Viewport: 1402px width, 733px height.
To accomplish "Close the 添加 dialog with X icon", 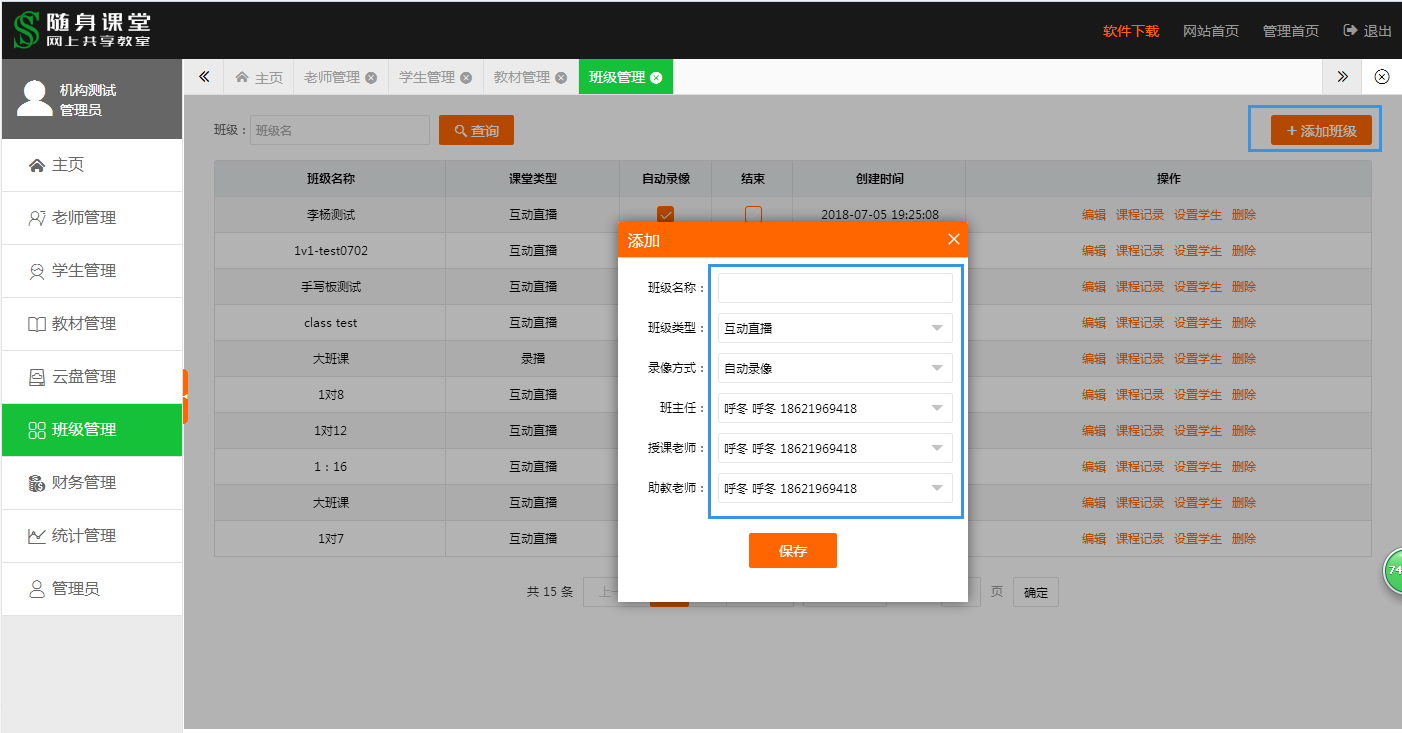I will [x=953, y=239].
